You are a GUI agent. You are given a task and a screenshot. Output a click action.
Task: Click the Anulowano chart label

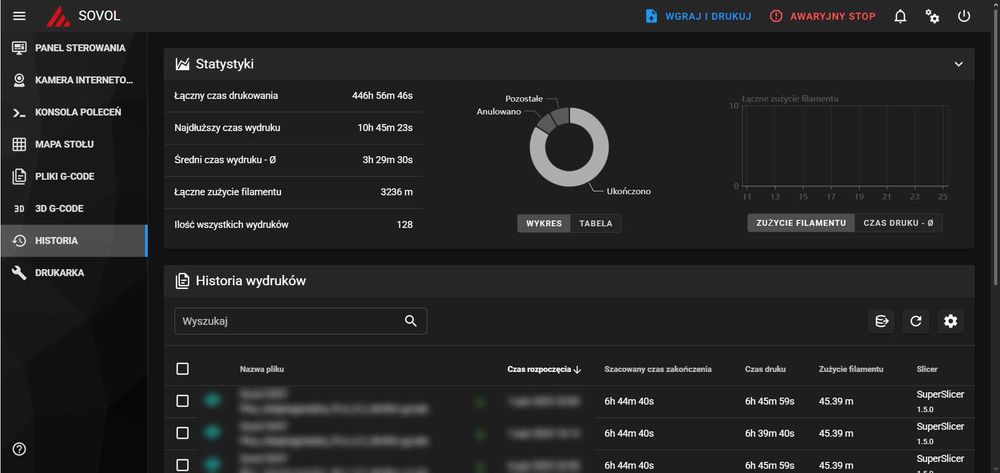(x=499, y=112)
